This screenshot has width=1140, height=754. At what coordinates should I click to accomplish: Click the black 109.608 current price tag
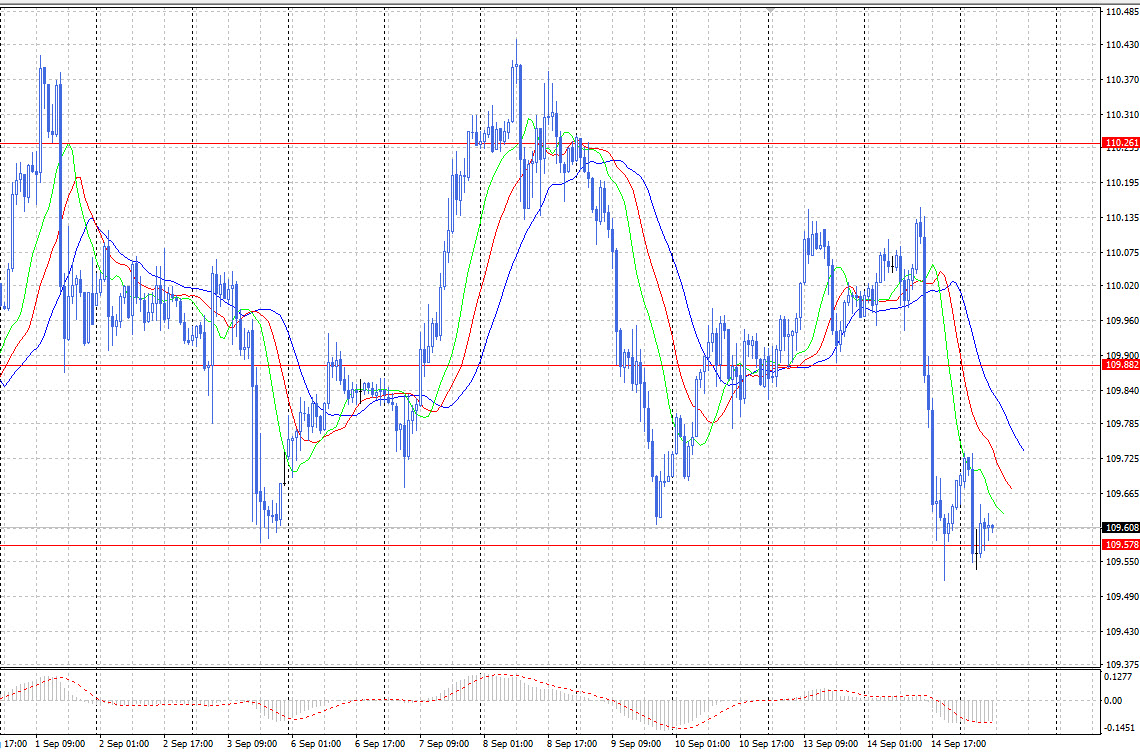click(1121, 528)
